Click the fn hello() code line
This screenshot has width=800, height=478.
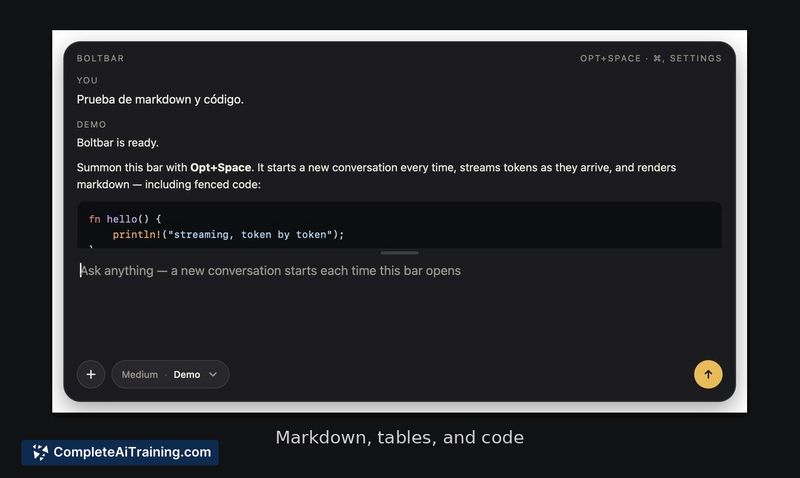(x=125, y=219)
